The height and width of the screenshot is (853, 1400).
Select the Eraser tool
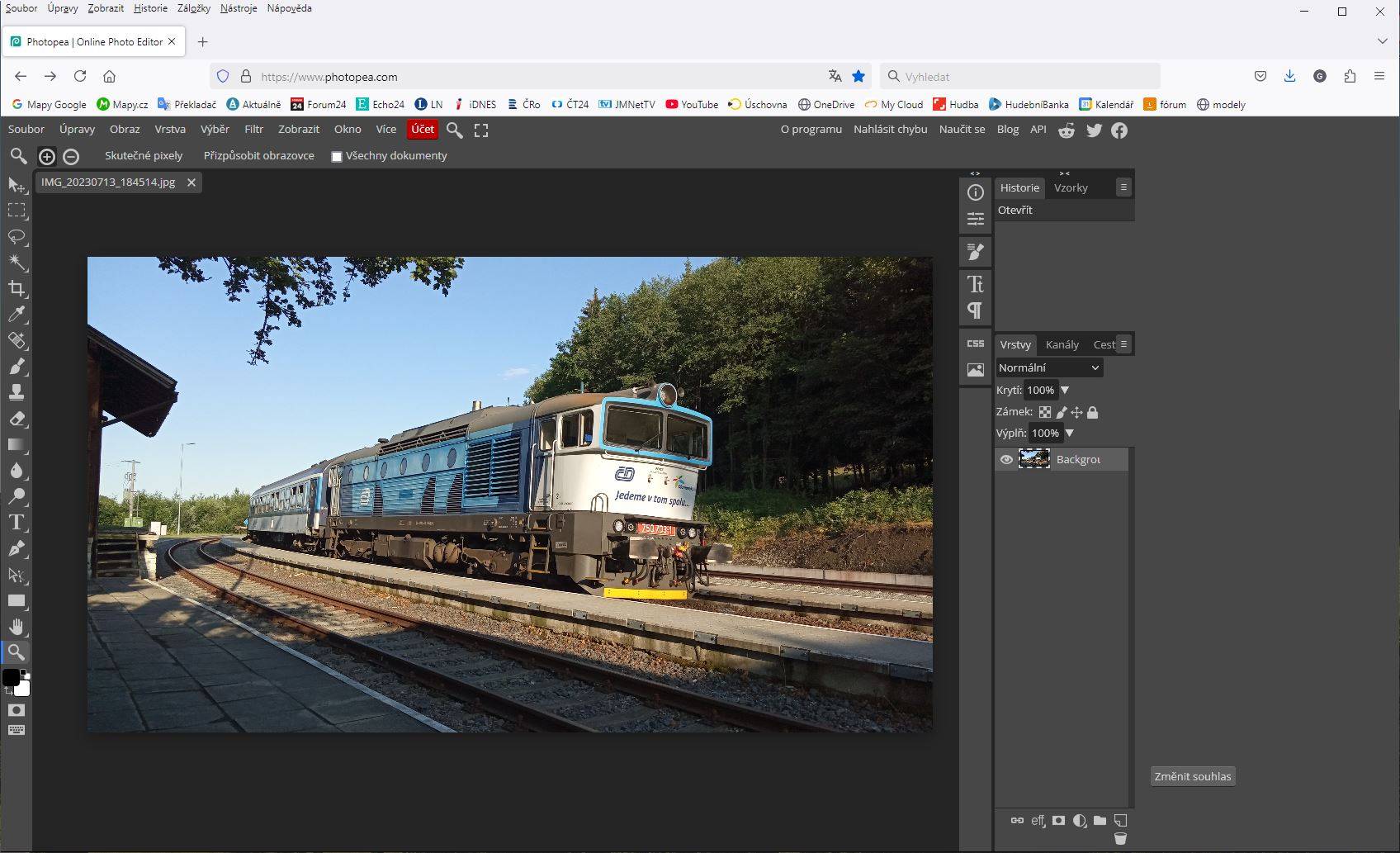coord(17,419)
